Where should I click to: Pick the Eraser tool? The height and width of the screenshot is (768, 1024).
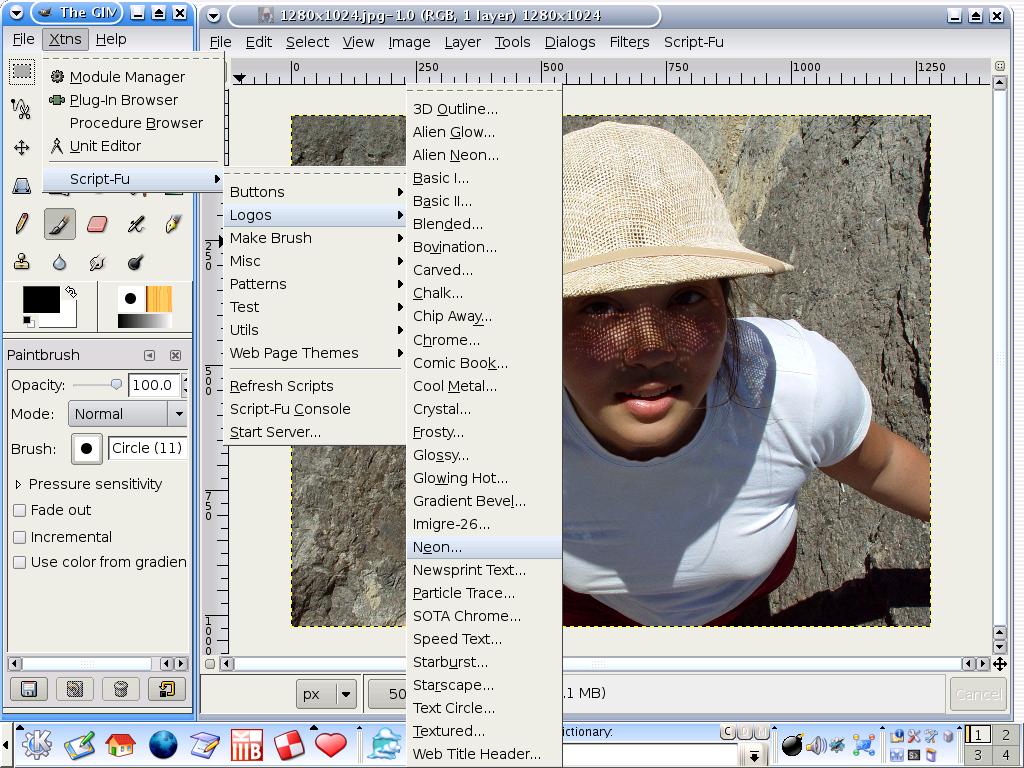click(x=97, y=224)
